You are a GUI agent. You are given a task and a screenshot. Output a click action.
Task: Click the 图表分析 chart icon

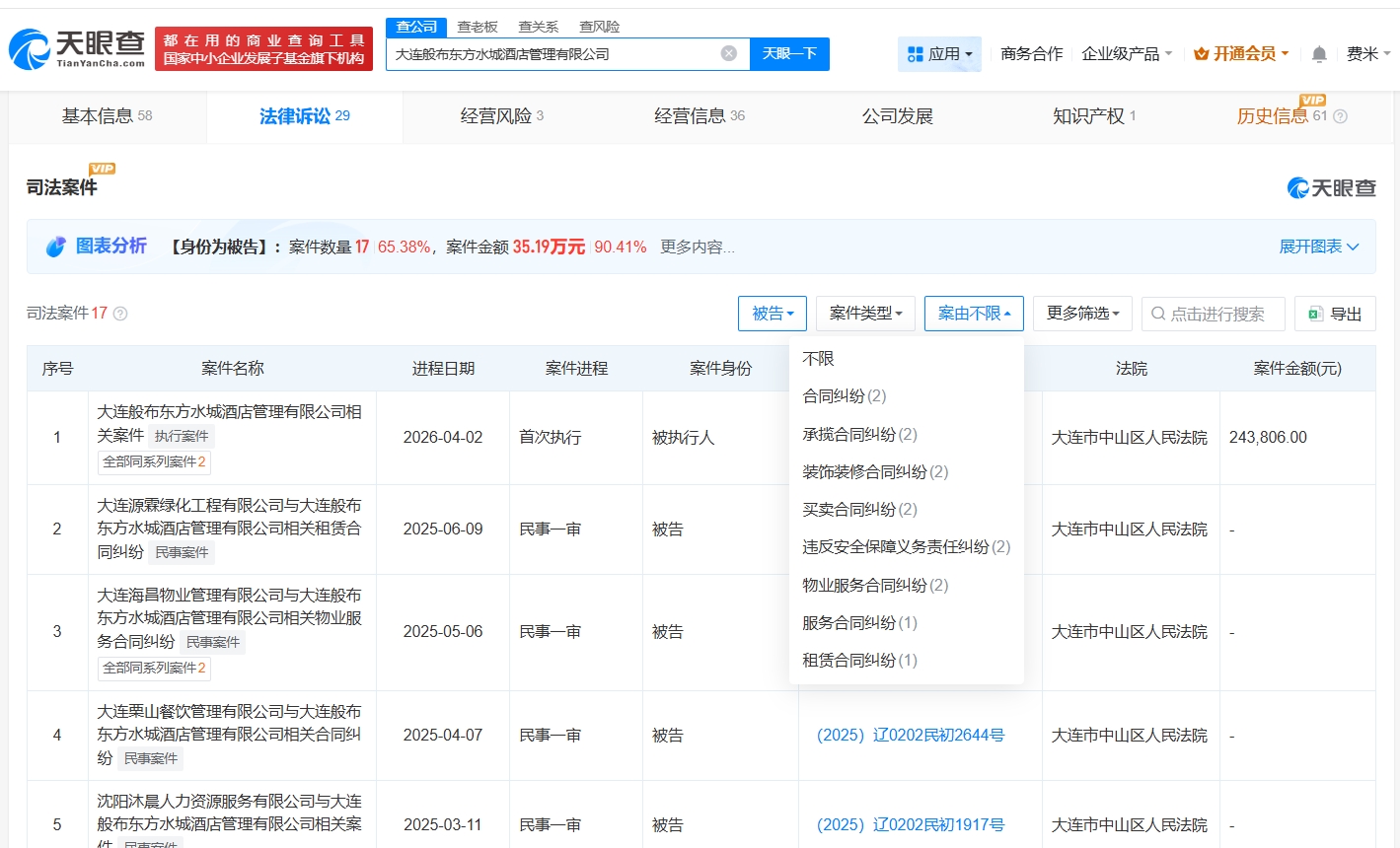coord(55,247)
